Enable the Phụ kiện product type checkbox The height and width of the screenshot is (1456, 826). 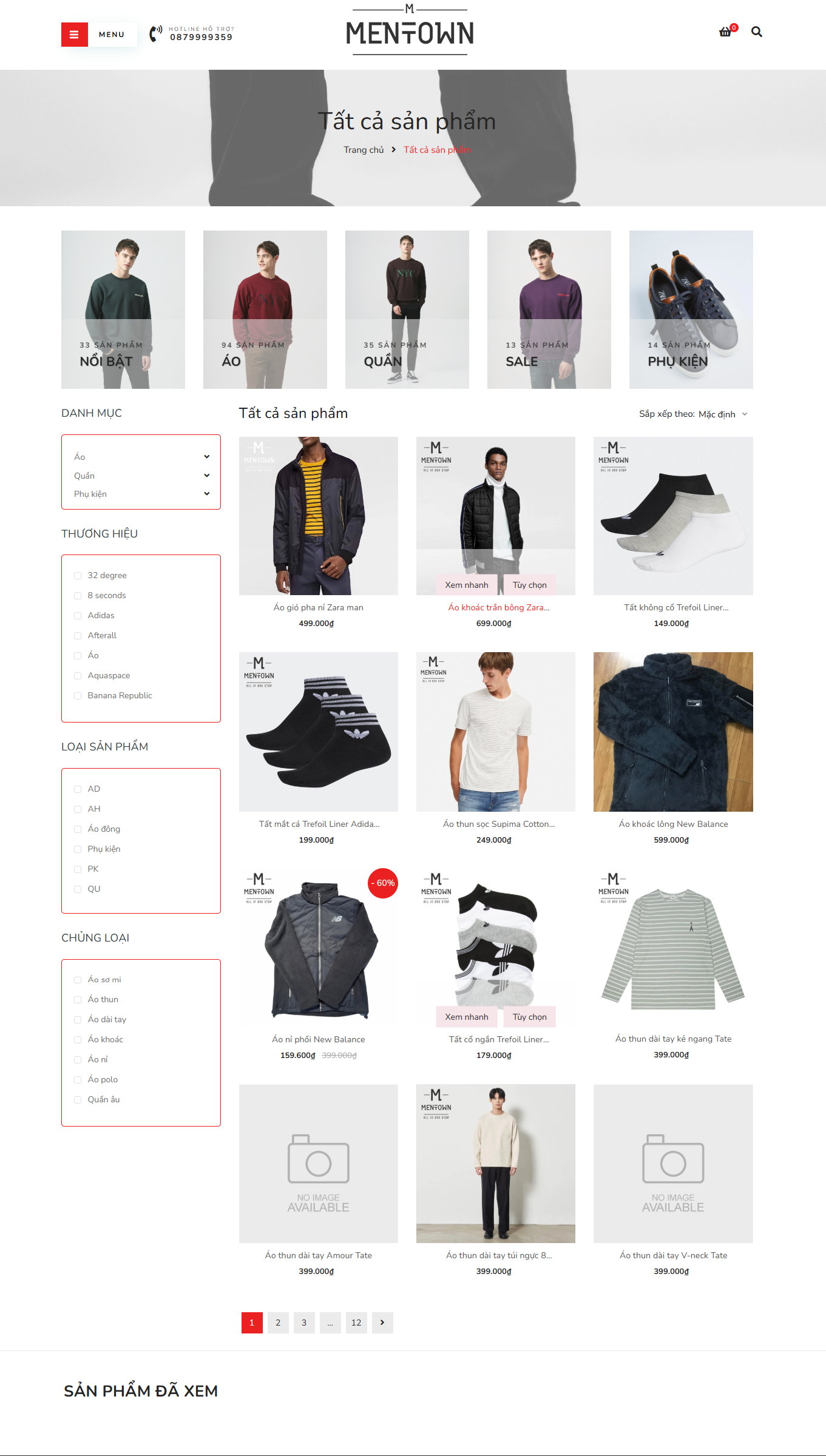[x=78, y=849]
